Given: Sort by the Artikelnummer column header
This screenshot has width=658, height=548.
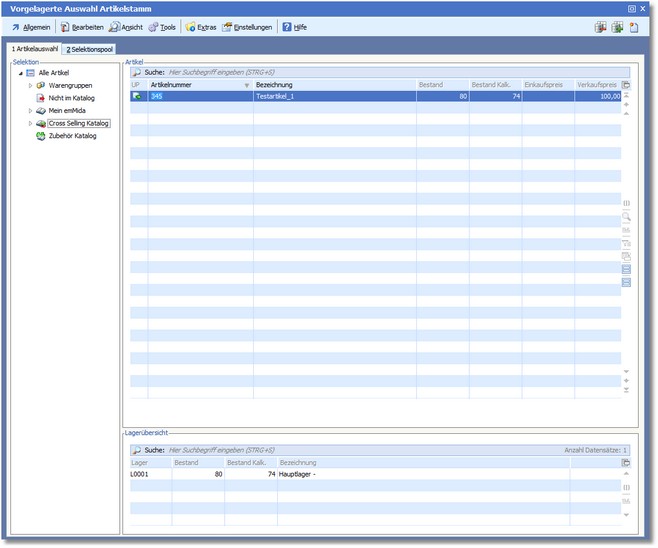Looking at the screenshot, I should click(195, 85).
